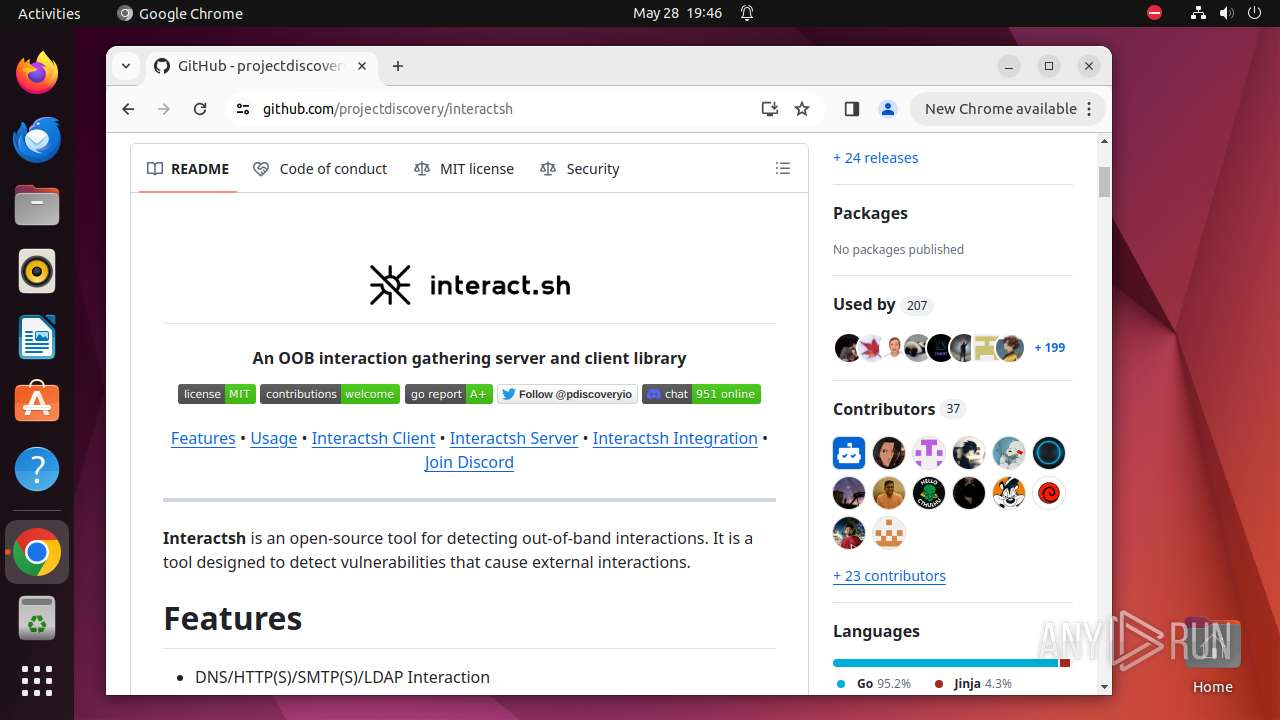Open Rhythmbox music player in dock
The height and width of the screenshot is (720, 1280).
[x=37, y=271]
